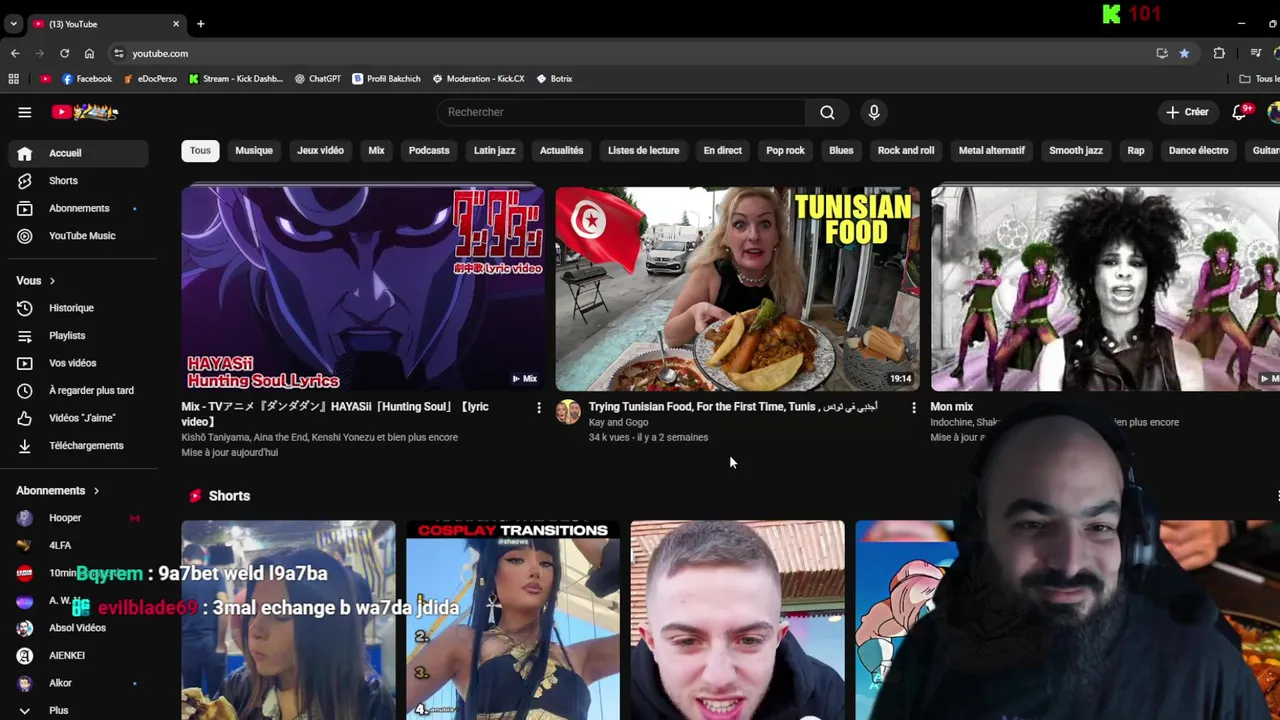Image resolution: width=1280 pixels, height=720 pixels.
Task: Open Playlists in the sidebar
Action: tap(79, 335)
